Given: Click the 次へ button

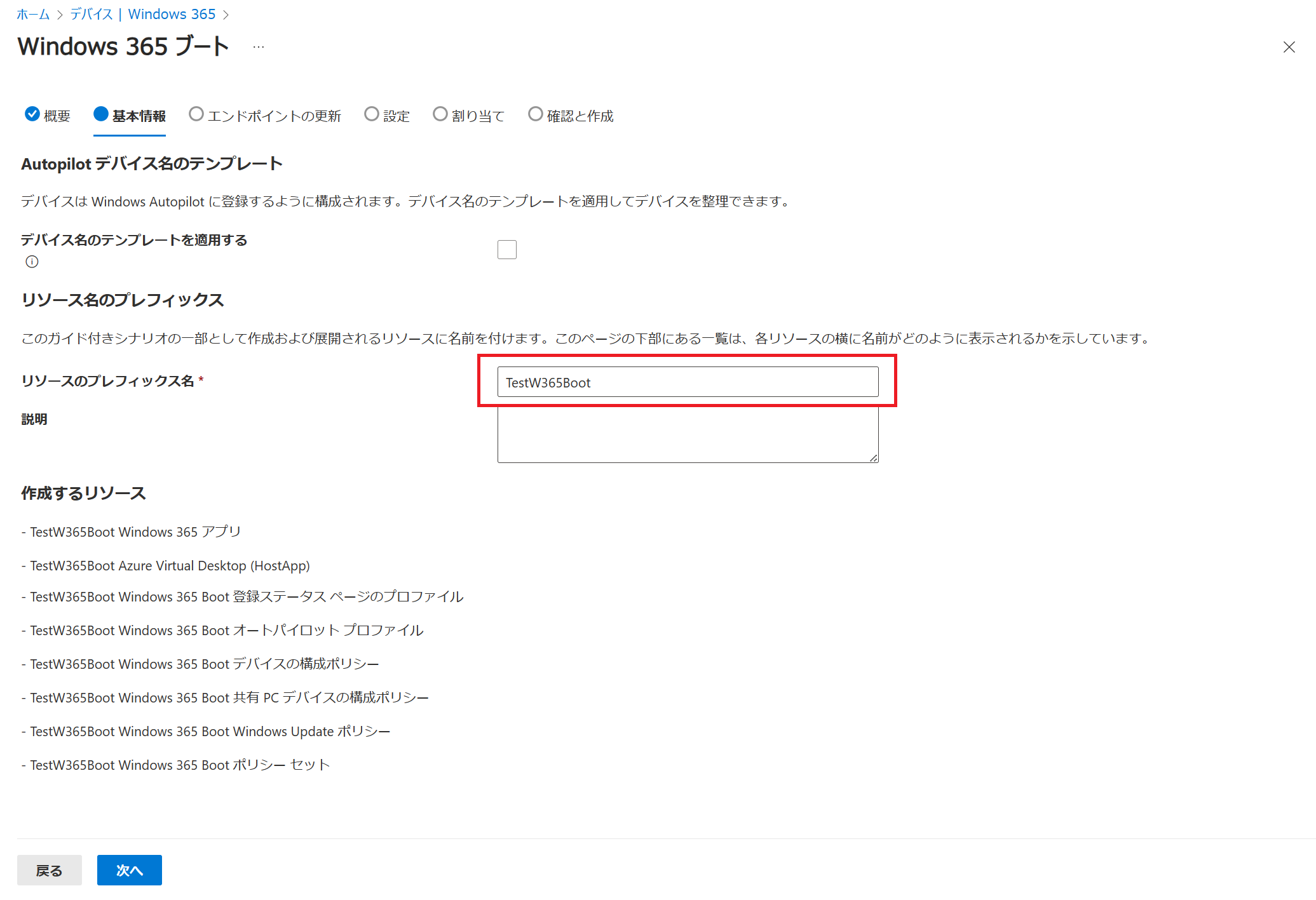Looking at the screenshot, I should point(129,870).
